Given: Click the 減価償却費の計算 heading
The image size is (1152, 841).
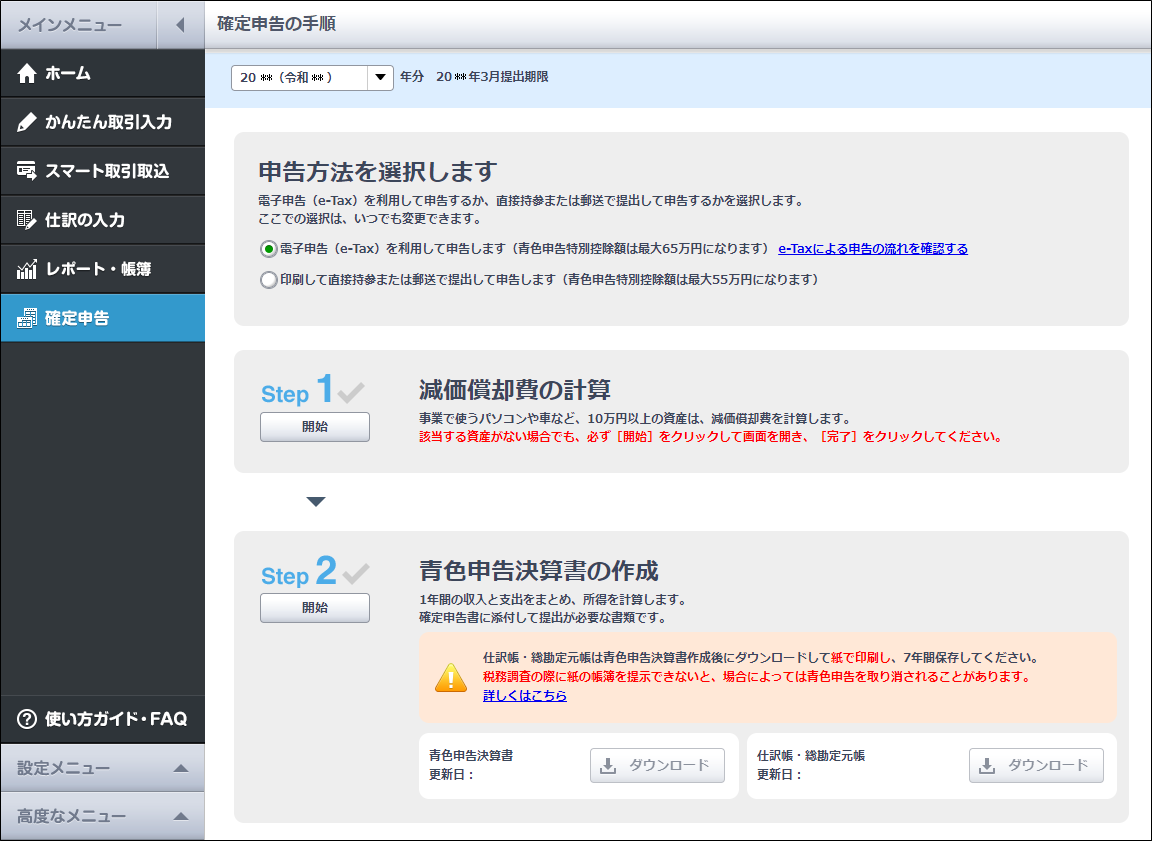Looking at the screenshot, I should click(515, 389).
